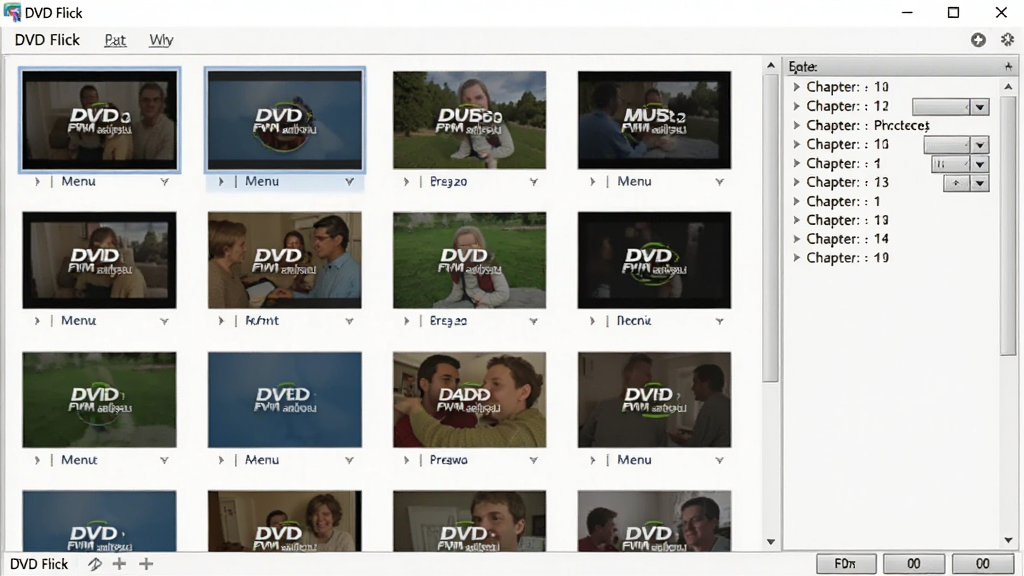Select the thumbnail above the Rsfmt caption

285,260
